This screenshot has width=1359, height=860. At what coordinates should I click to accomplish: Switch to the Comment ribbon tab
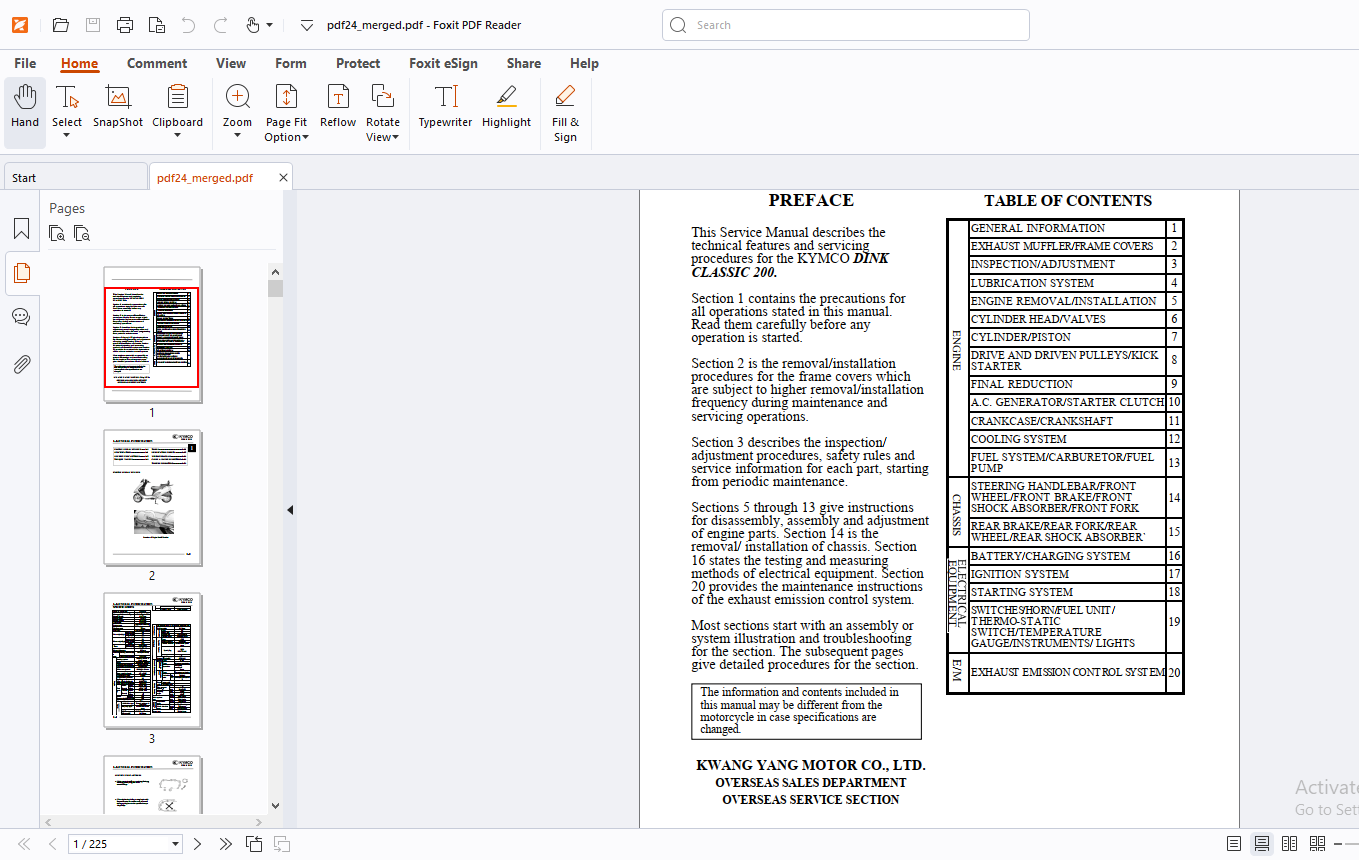coord(157,63)
